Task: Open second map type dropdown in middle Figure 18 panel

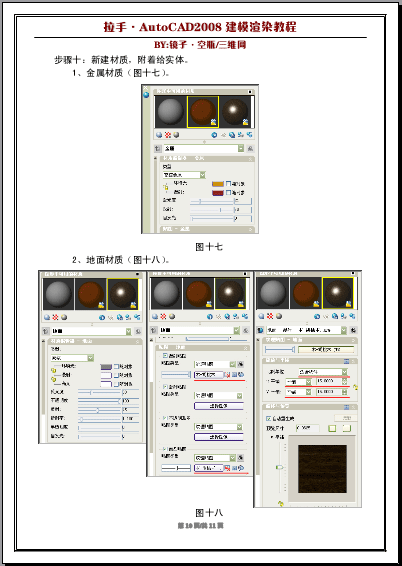Action: tap(219, 396)
